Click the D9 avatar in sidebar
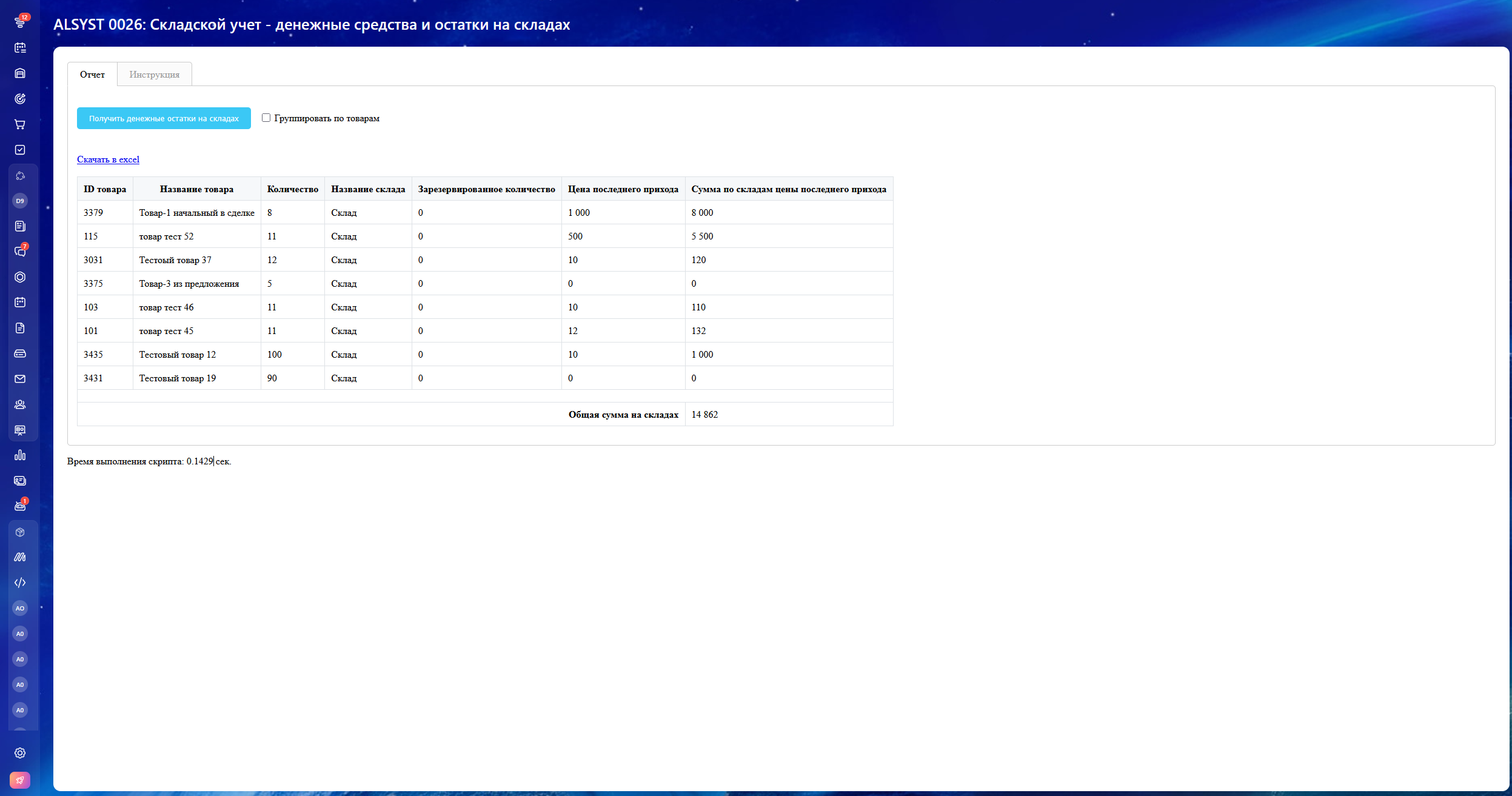Image resolution: width=1512 pixels, height=796 pixels. (20, 201)
